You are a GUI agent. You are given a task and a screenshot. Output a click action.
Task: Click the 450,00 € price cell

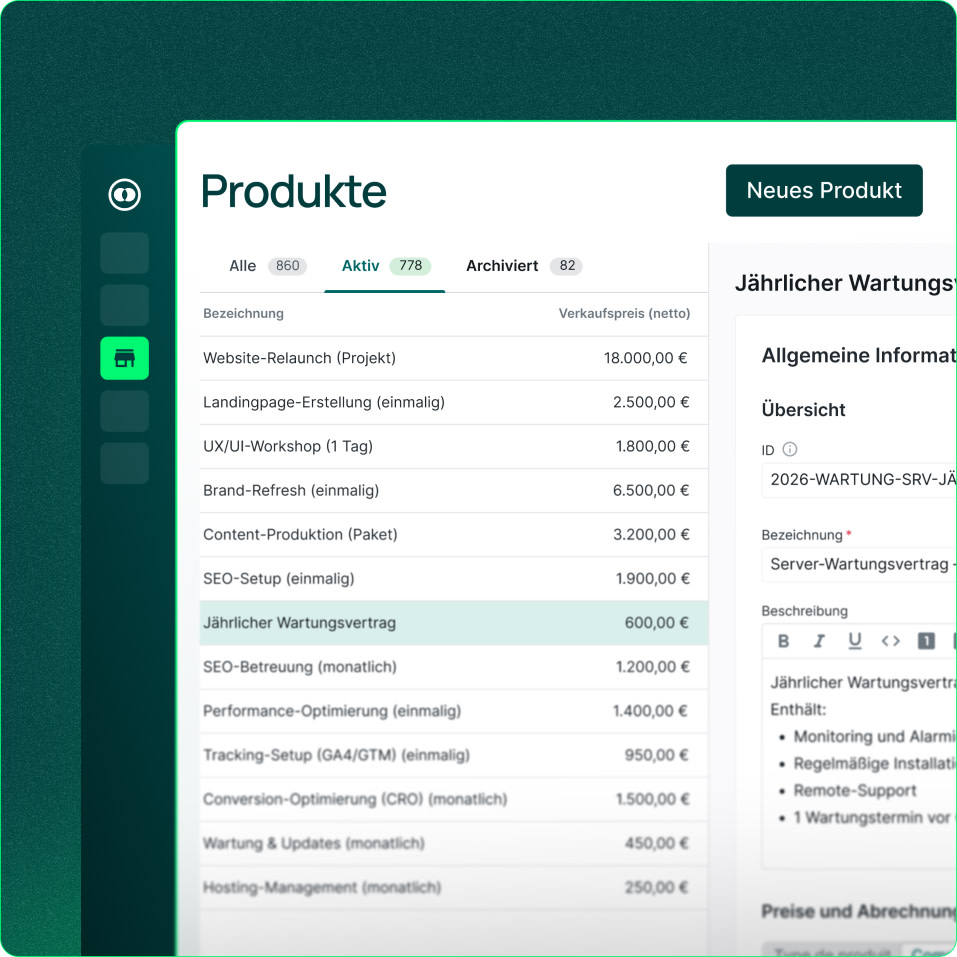[656, 843]
